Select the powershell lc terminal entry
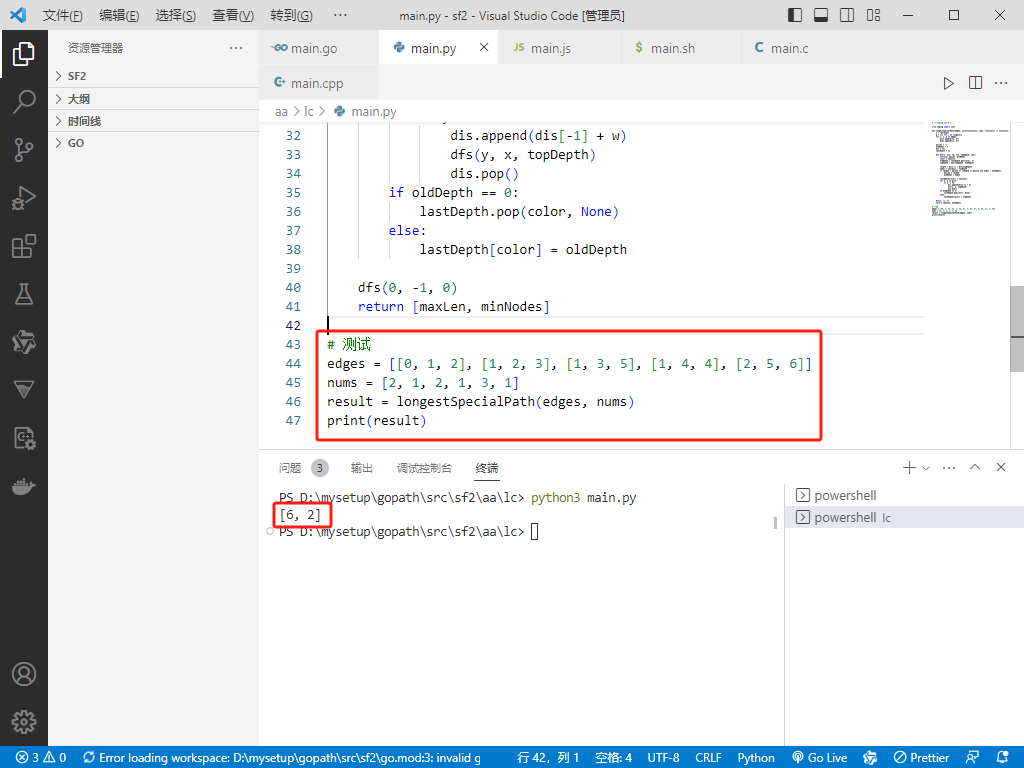 coord(904,518)
